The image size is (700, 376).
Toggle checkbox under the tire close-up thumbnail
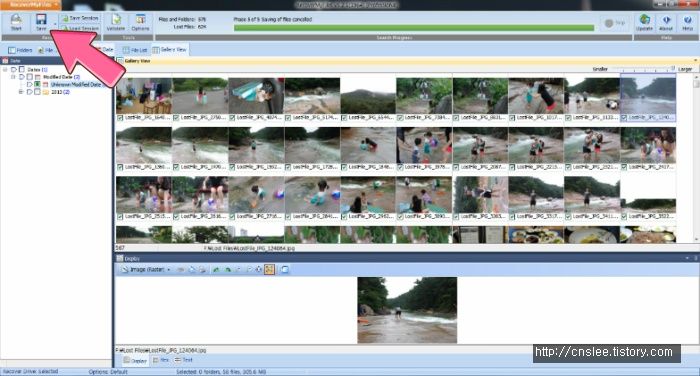click(232, 118)
